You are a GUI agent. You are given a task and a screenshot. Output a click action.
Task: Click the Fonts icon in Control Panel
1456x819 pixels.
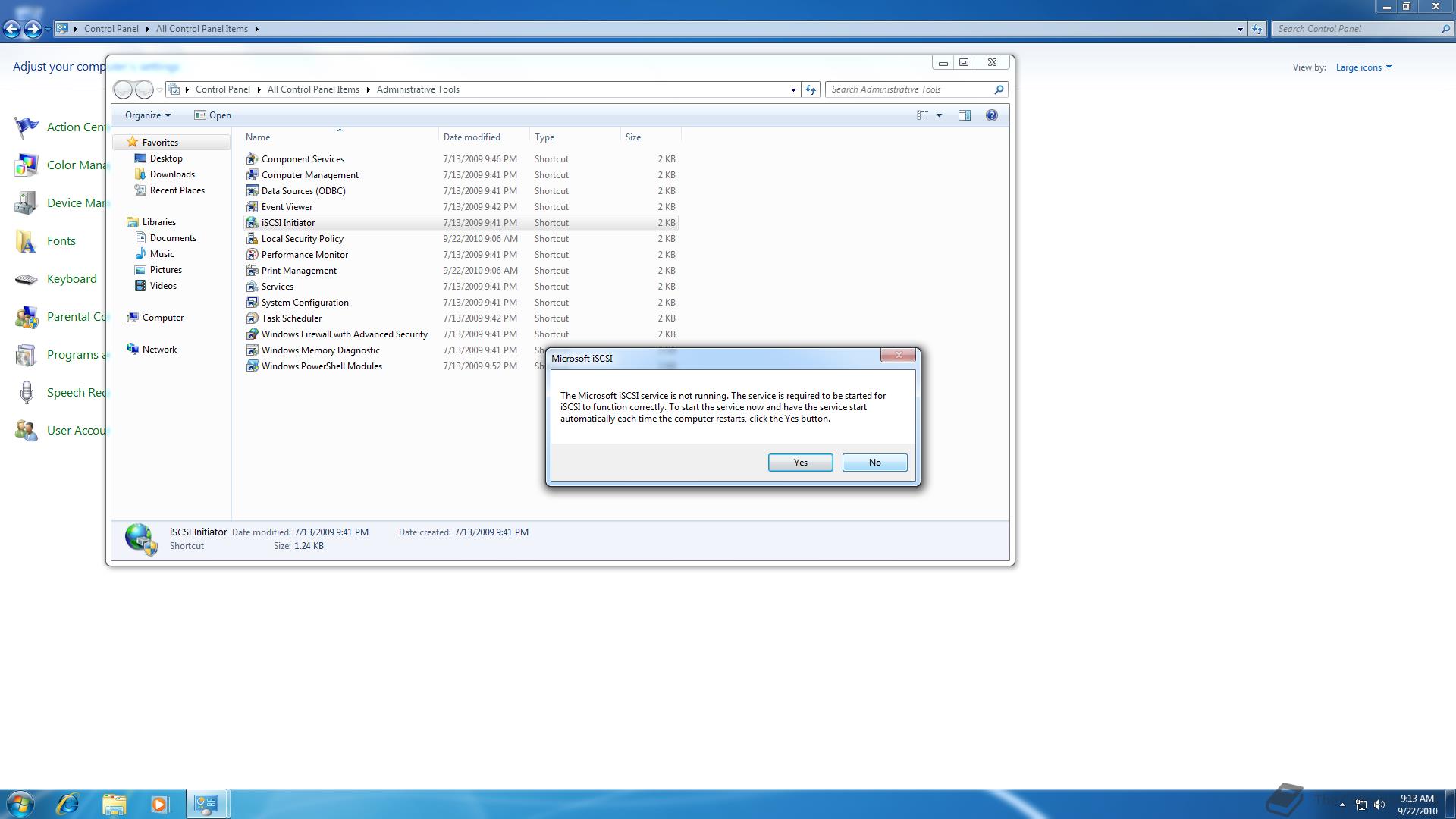click(x=26, y=241)
